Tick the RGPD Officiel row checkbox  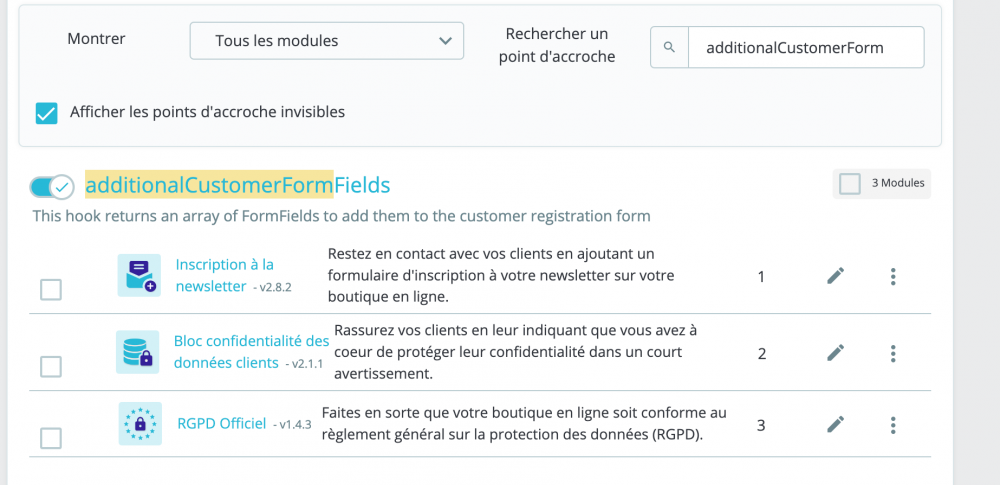pos(50,438)
